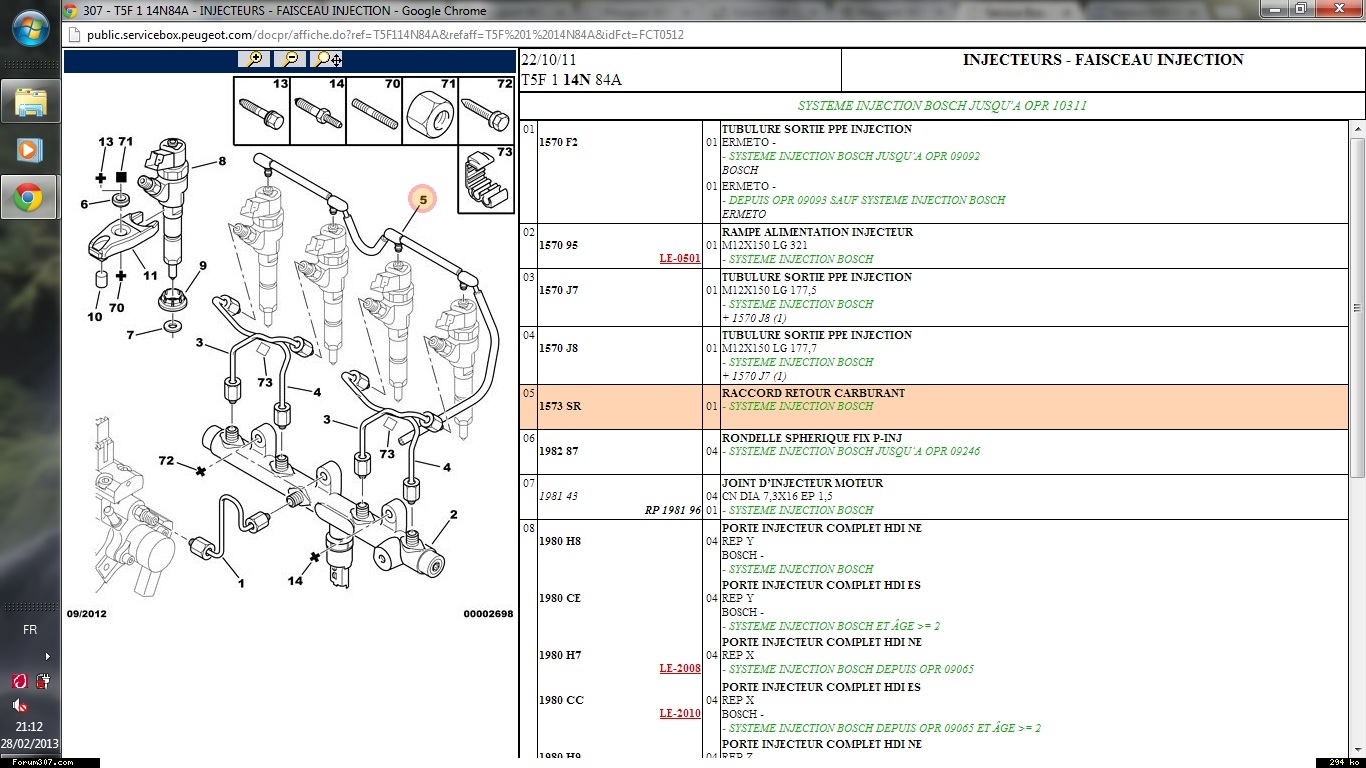Select callout 1 pump pipe label
The image size is (1366, 768).
pyautogui.click(x=240, y=583)
